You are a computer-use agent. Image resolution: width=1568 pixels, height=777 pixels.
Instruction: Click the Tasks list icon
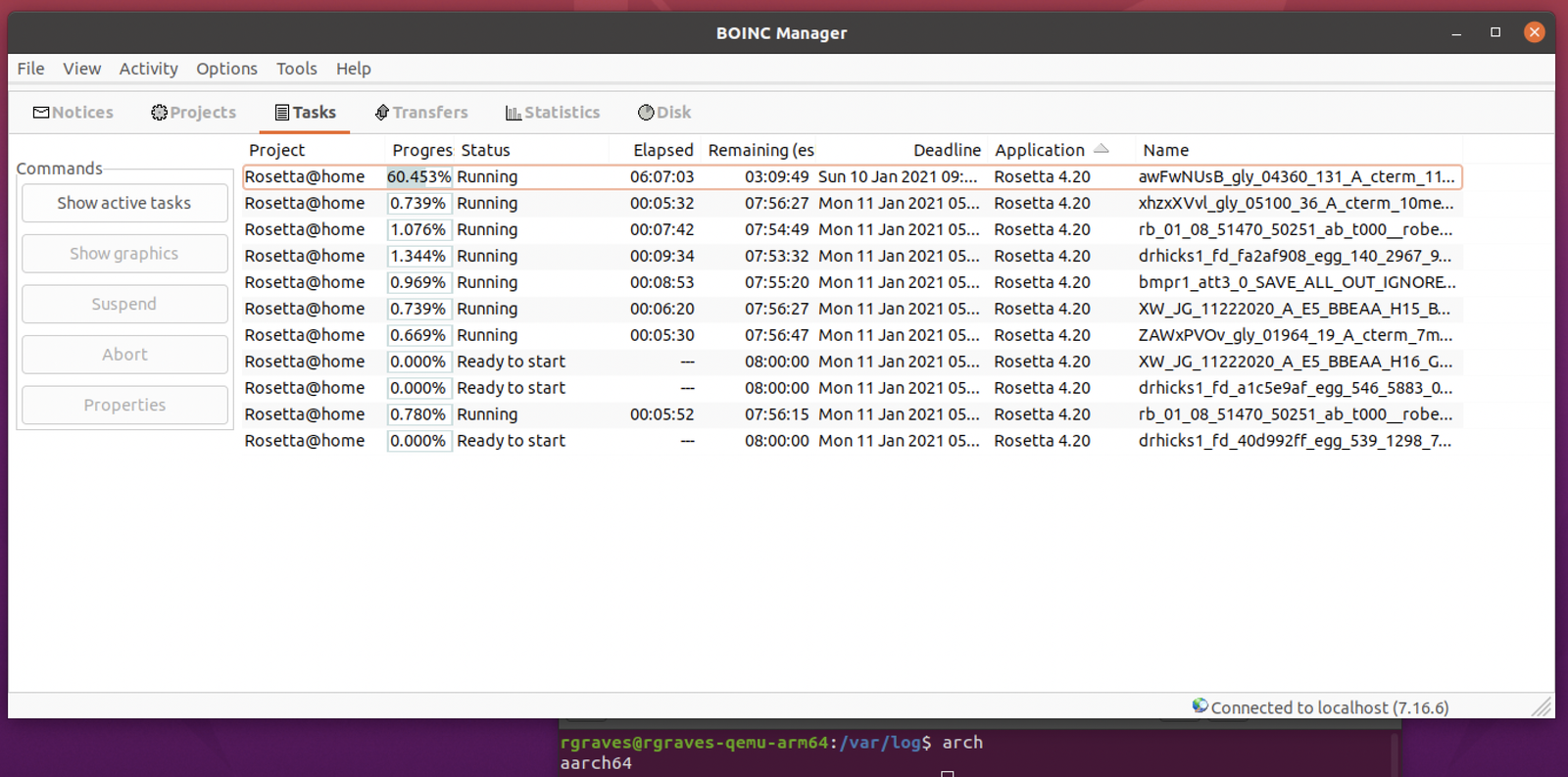coord(282,113)
